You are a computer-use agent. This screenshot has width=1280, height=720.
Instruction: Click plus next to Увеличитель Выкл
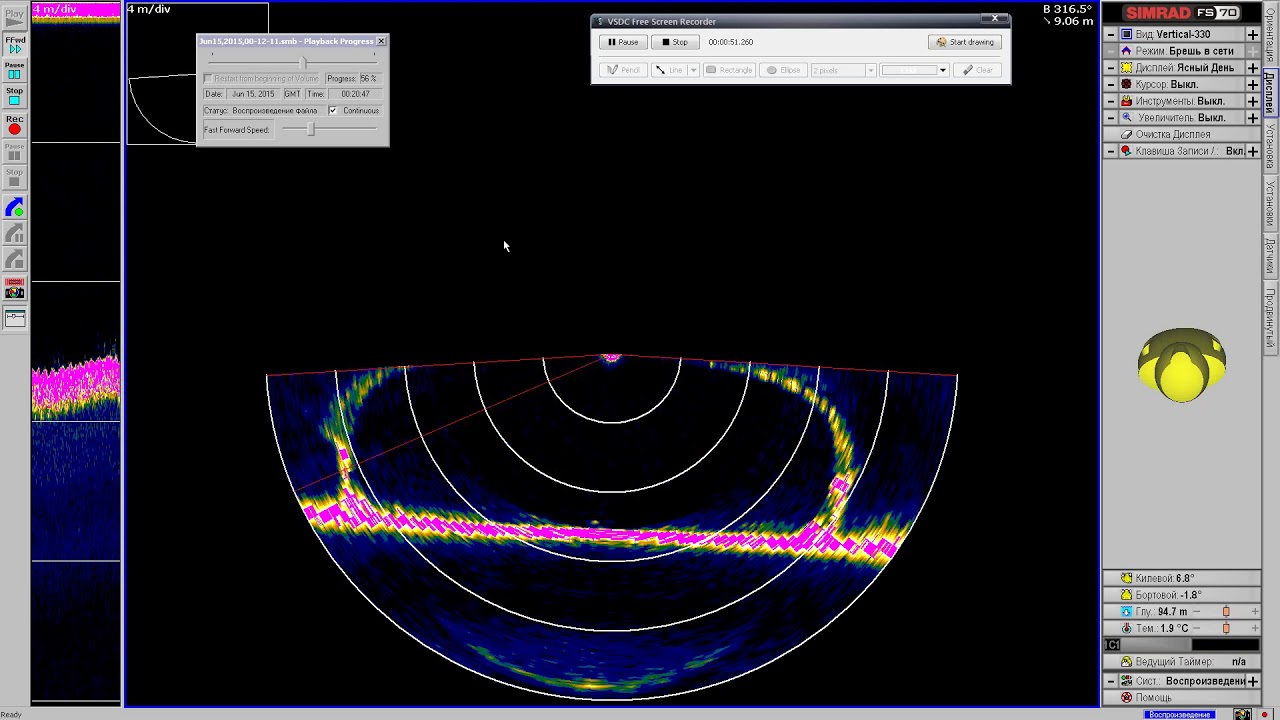(x=1252, y=117)
